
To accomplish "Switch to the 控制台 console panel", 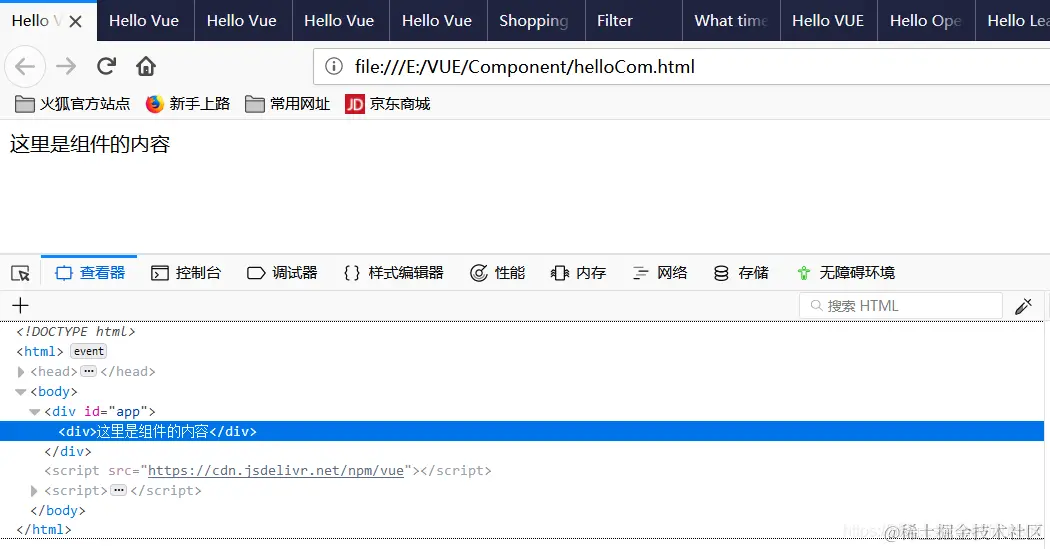I will tap(185, 273).
